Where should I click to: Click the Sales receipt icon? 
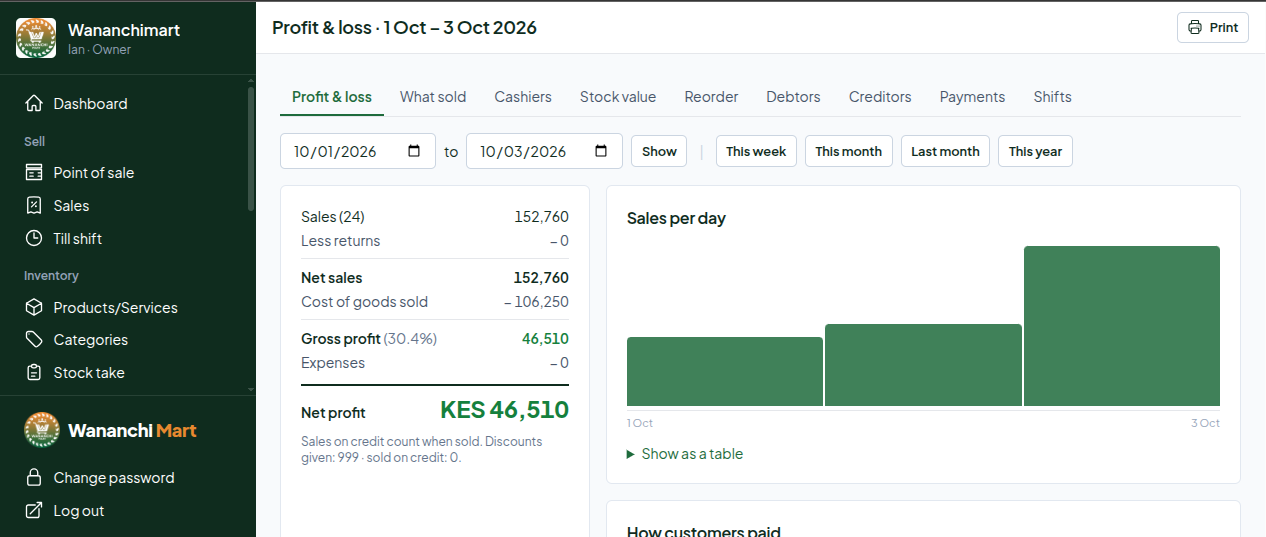tap(34, 206)
